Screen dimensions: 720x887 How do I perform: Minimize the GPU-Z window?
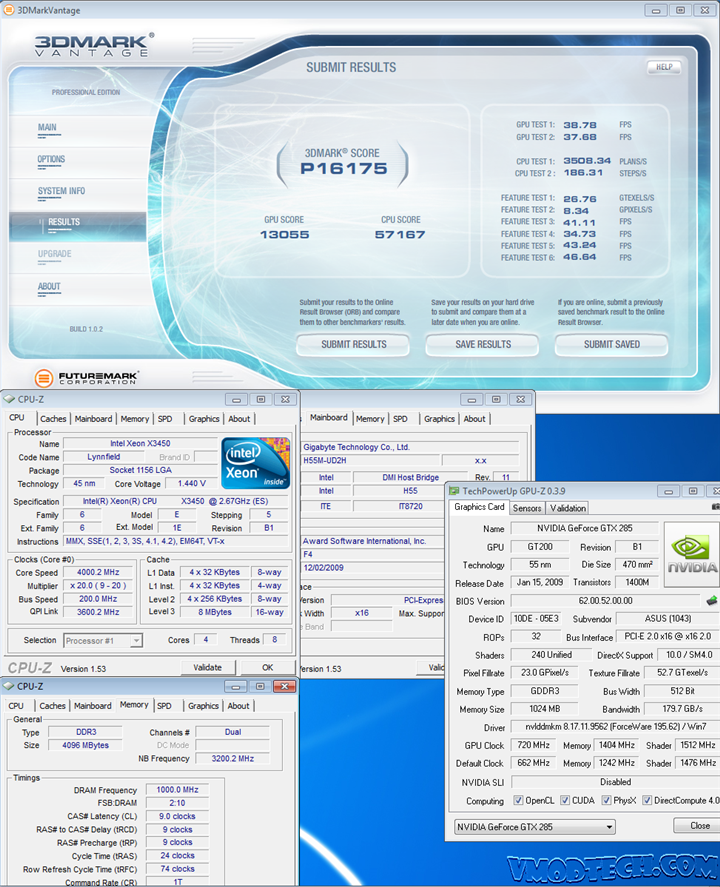(669, 491)
